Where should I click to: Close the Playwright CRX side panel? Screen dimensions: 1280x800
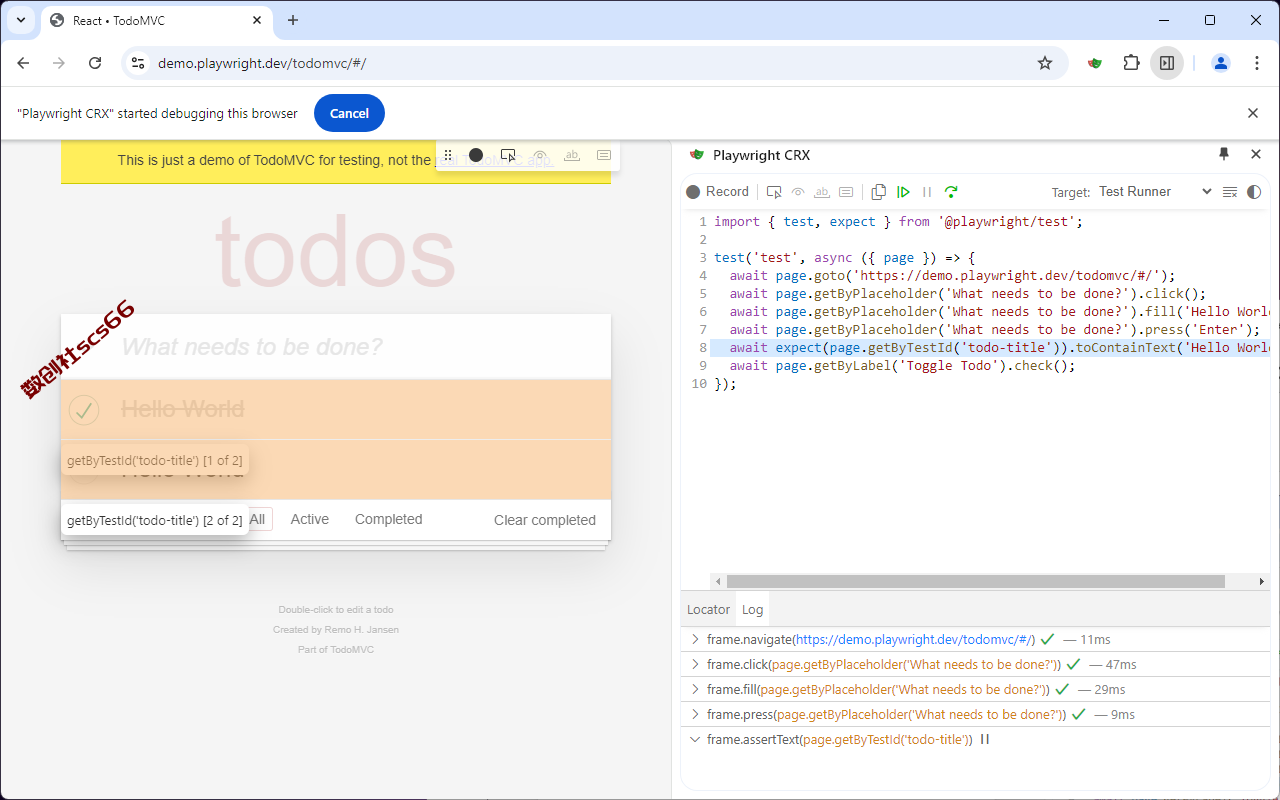point(1256,154)
